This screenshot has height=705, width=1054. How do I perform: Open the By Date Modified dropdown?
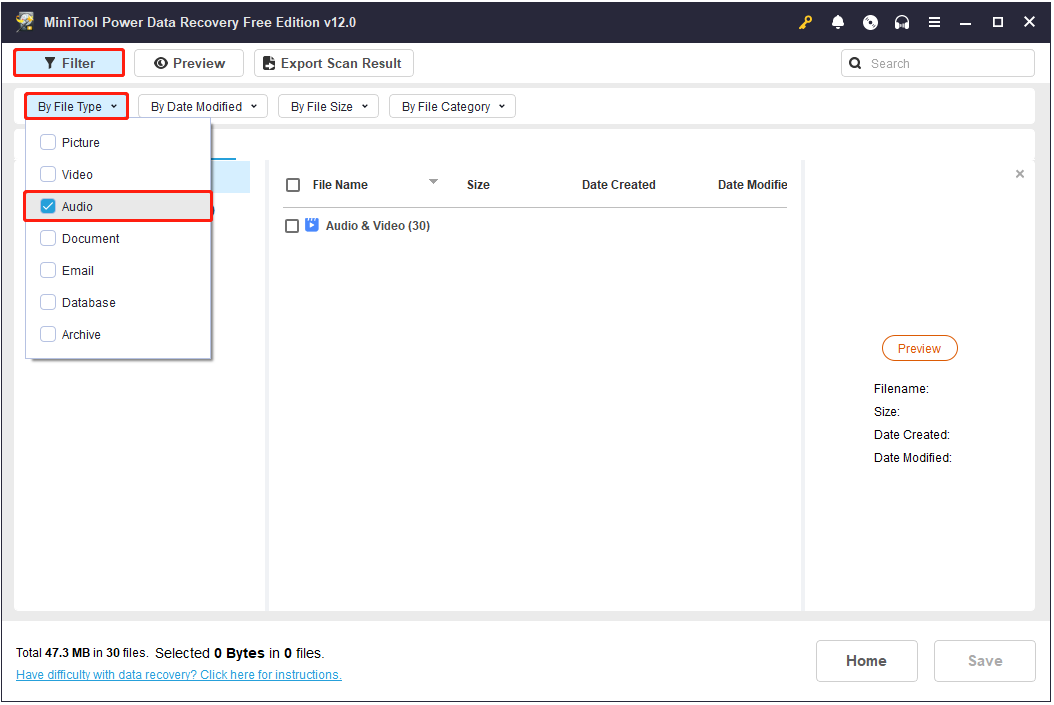203,106
